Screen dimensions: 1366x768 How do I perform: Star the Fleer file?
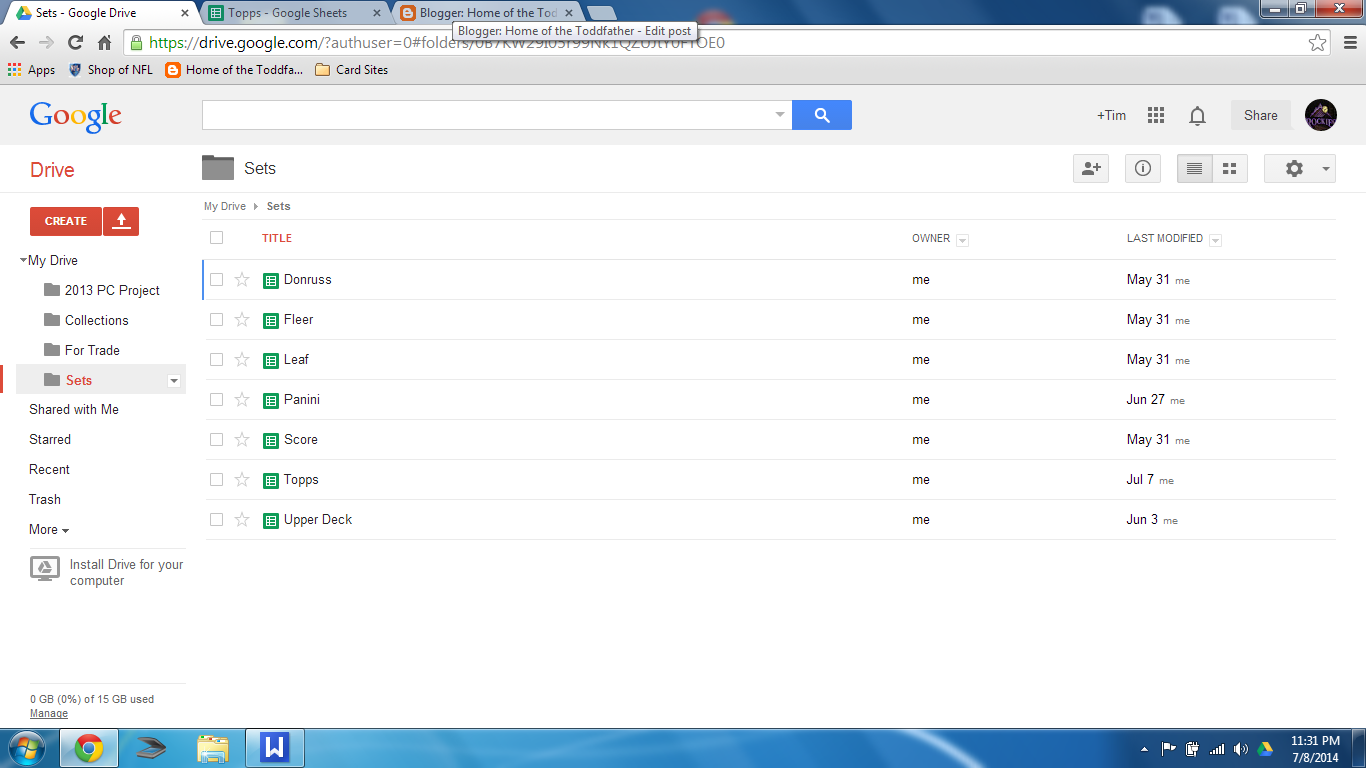pyautogui.click(x=242, y=320)
